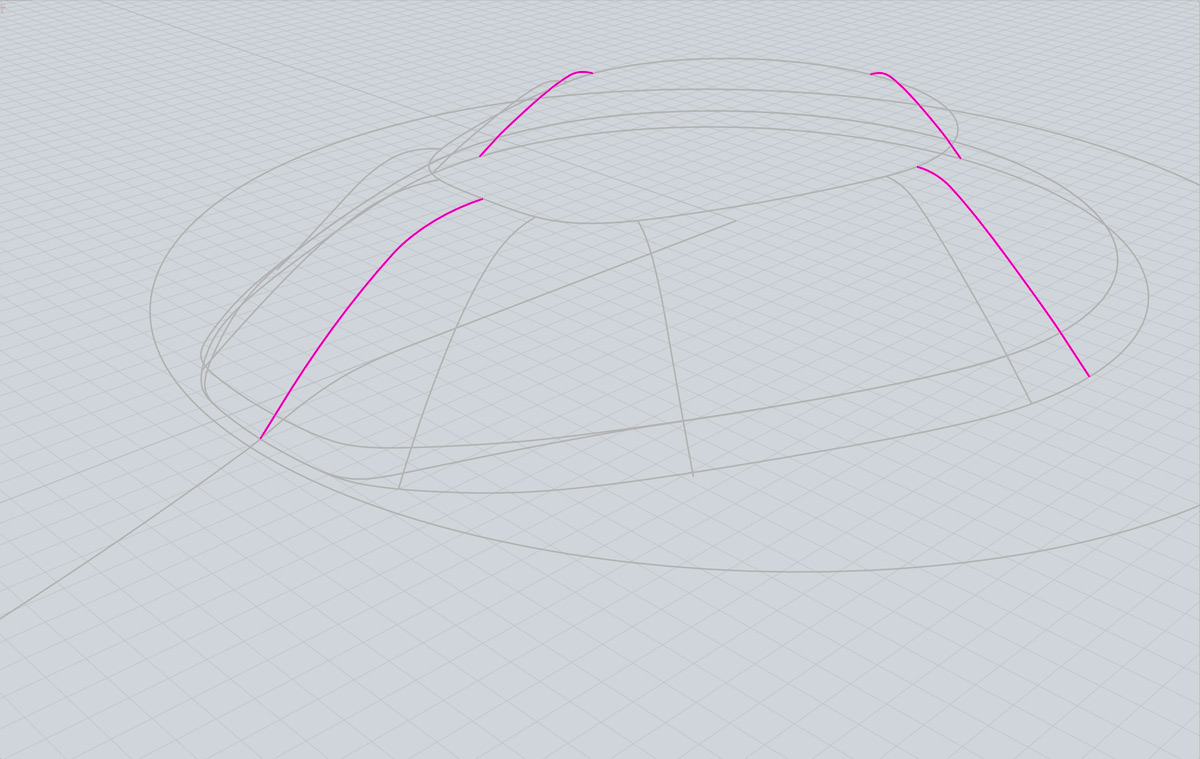Pick the short magenta curve at back-right

tap(922, 108)
